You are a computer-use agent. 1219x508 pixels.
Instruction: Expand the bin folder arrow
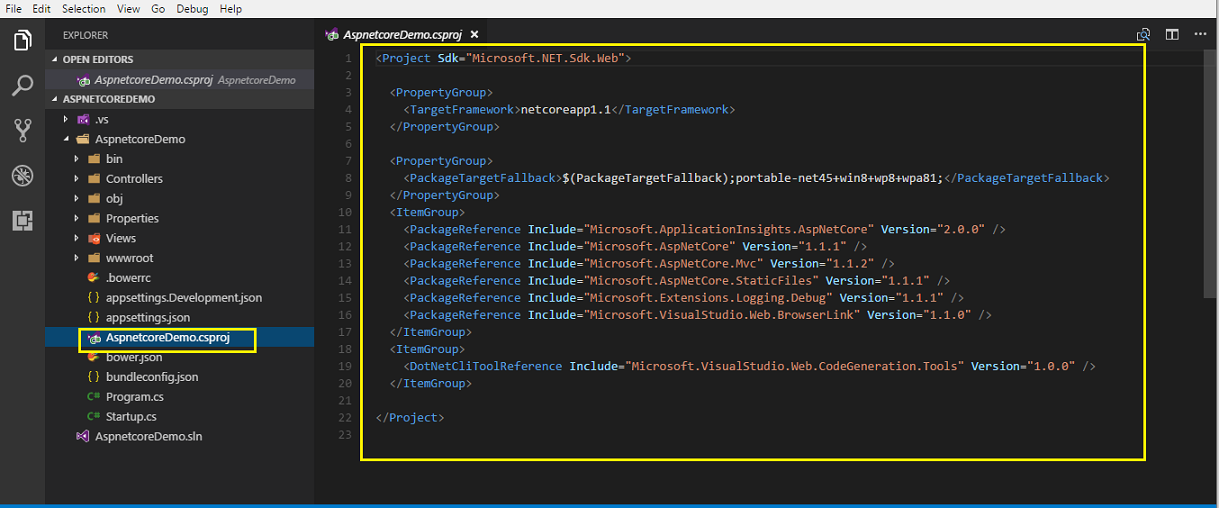77,159
